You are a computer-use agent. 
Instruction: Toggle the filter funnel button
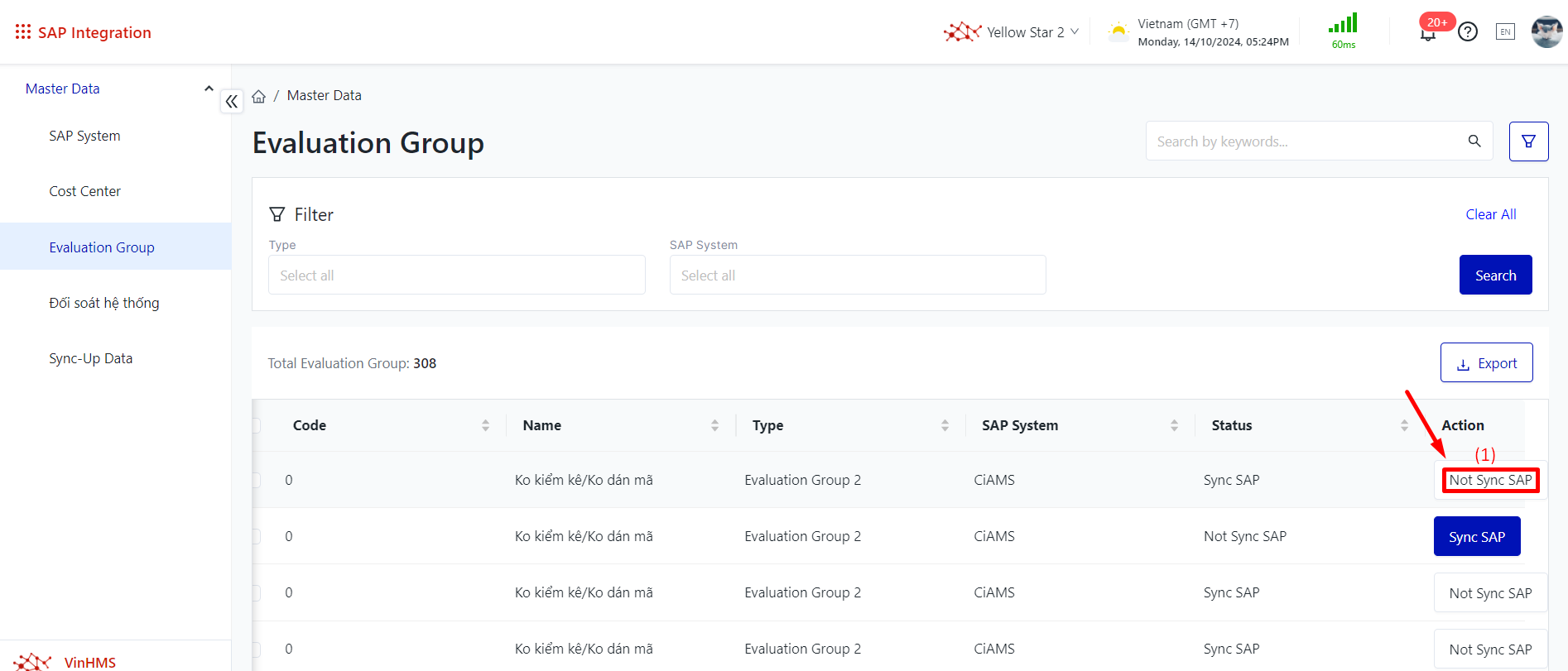click(1528, 141)
